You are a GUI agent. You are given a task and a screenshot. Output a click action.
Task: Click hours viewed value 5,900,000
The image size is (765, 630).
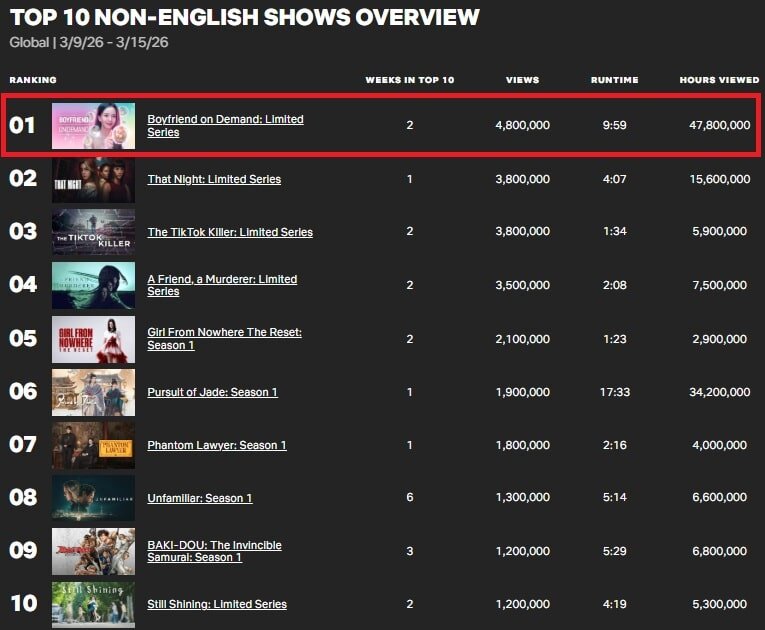coord(720,231)
